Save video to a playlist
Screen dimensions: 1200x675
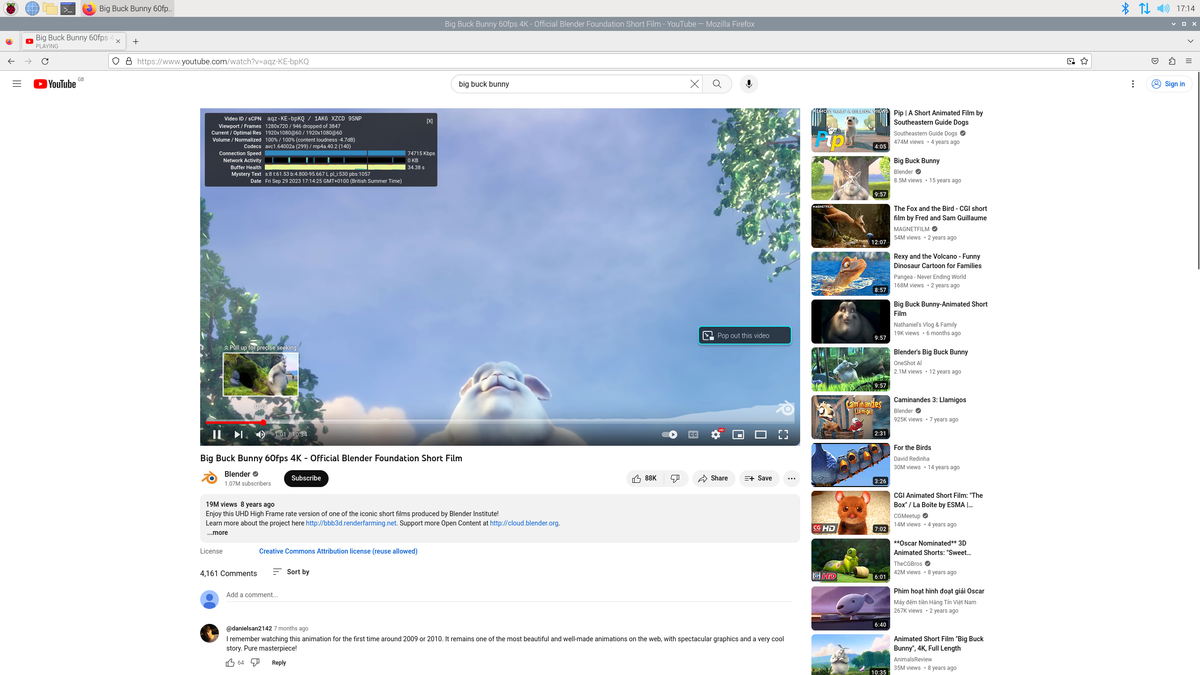click(758, 478)
